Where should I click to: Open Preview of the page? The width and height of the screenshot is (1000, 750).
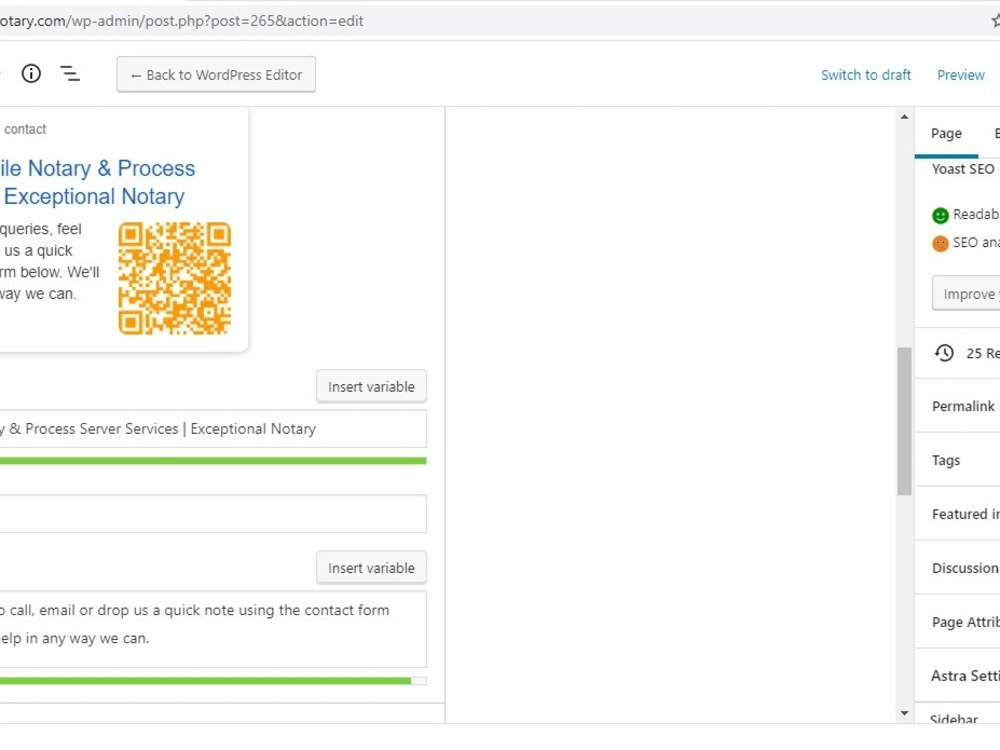(960, 75)
